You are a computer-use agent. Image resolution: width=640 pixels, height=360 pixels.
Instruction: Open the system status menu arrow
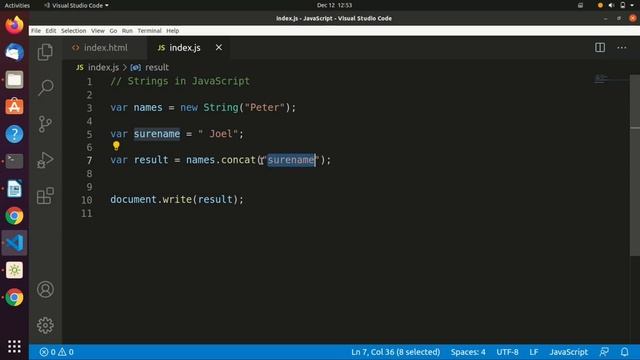[x=632, y=5]
